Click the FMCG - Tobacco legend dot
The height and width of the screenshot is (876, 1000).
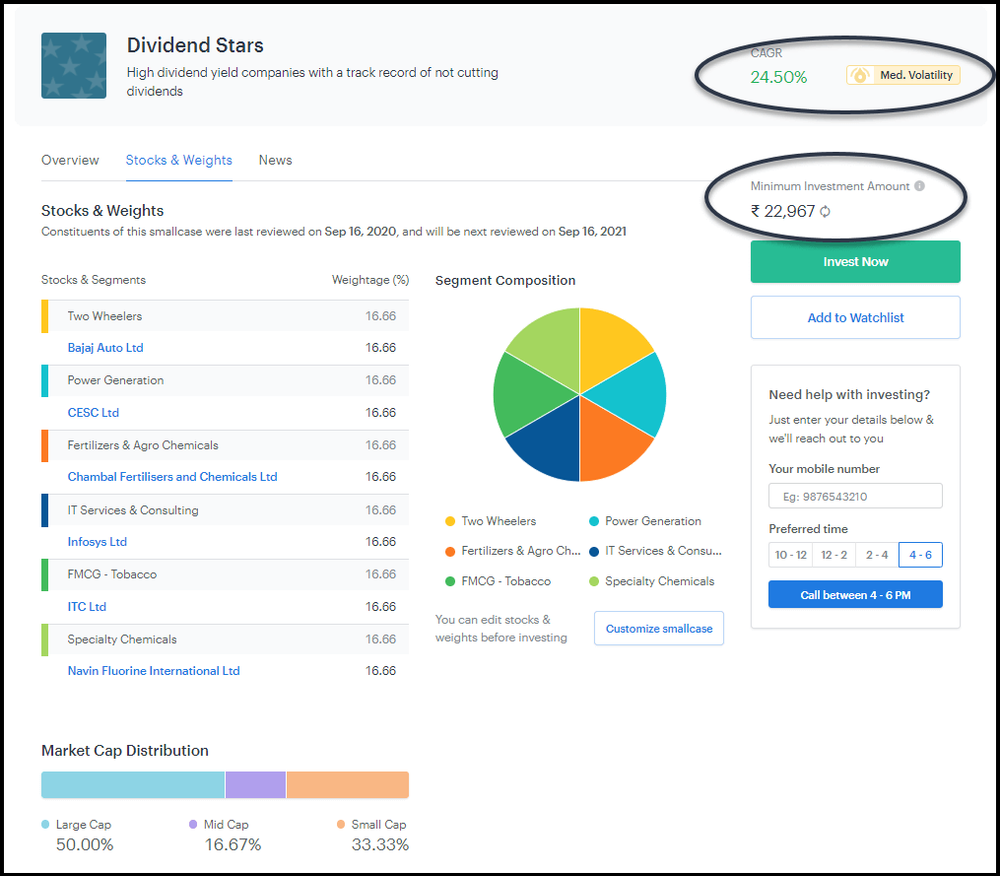point(451,581)
